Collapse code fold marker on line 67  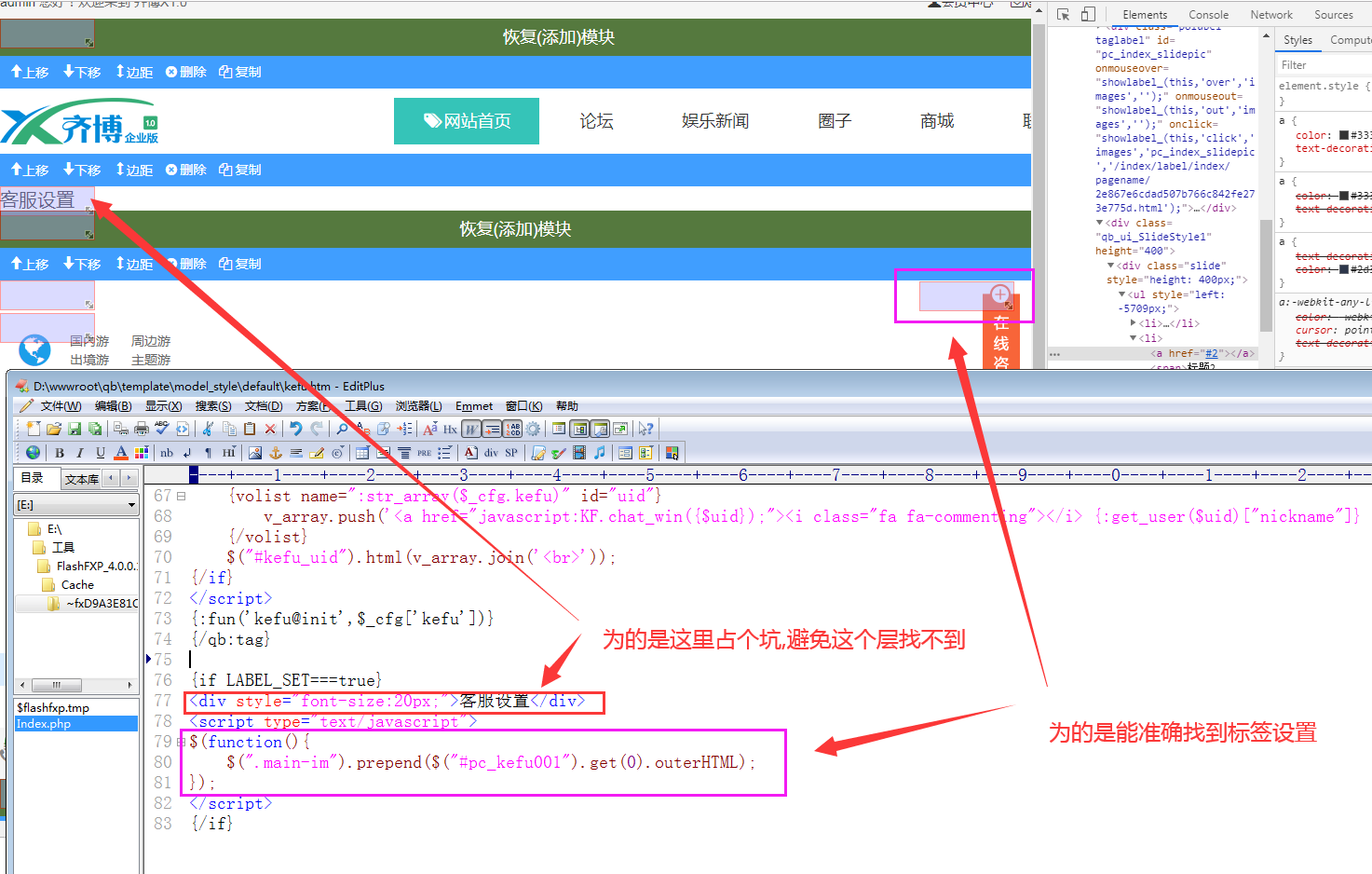pyautogui.click(x=181, y=497)
